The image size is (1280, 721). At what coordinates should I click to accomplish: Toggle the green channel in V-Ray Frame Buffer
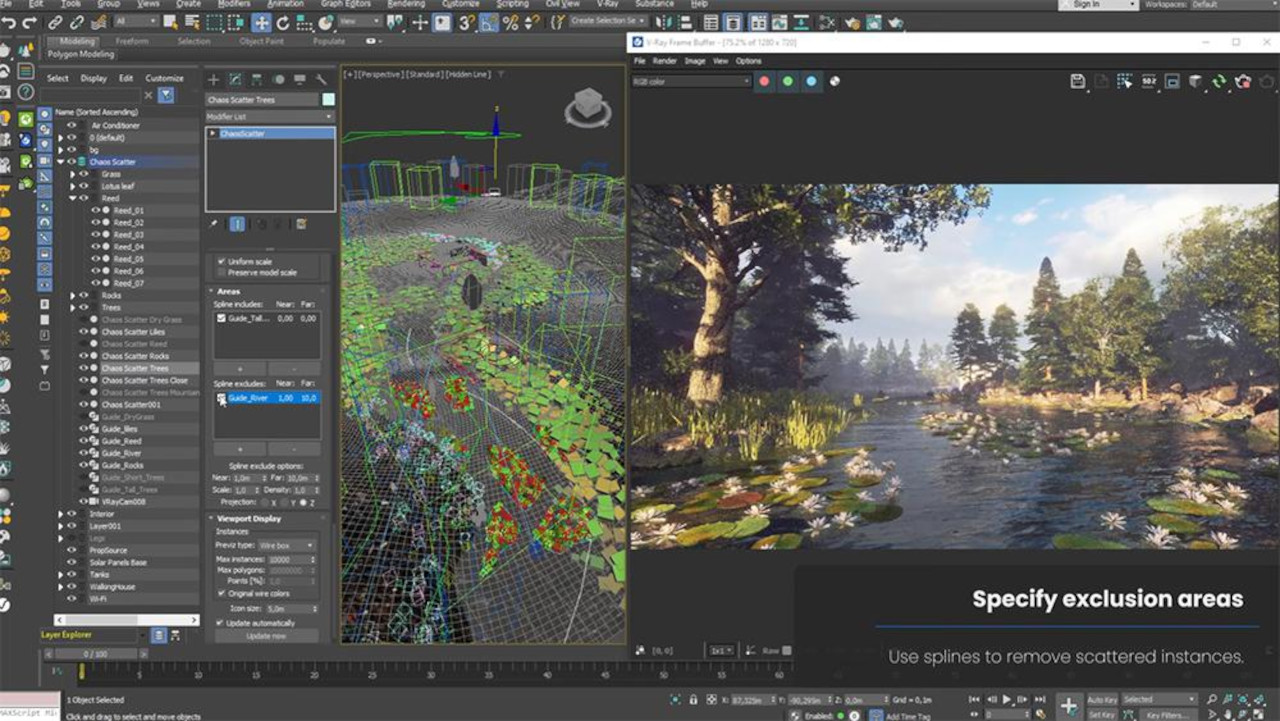788,81
